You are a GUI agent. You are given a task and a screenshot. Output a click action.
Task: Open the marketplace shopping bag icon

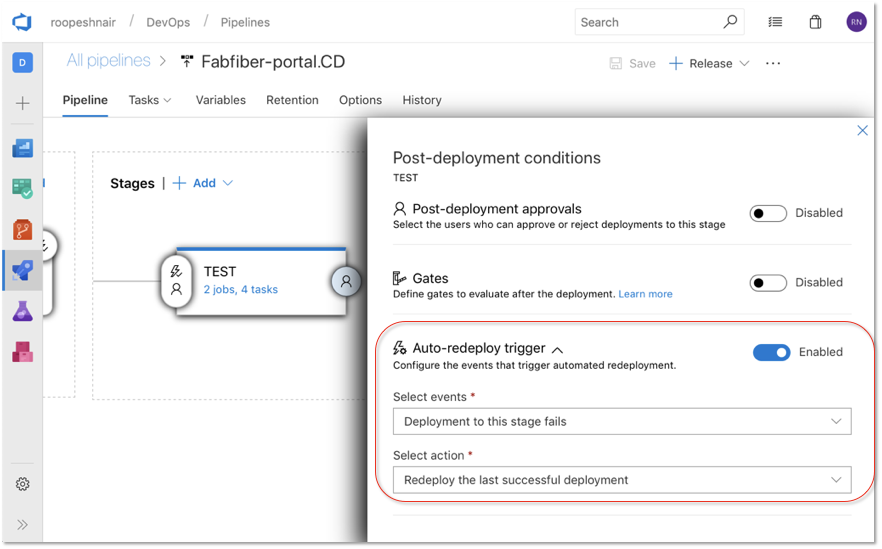[x=815, y=22]
